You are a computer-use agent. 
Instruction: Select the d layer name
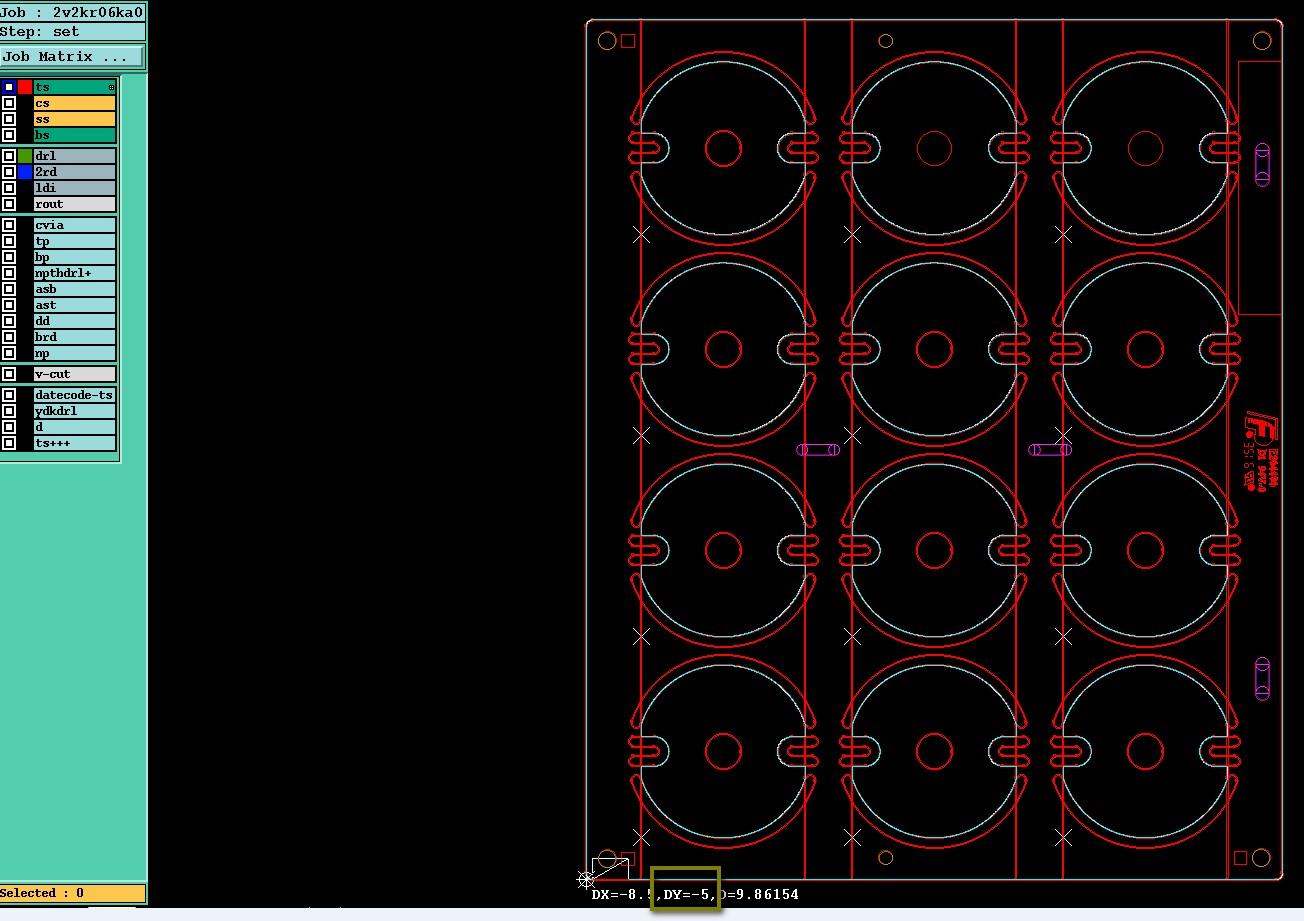pyautogui.click(x=75, y=427)
